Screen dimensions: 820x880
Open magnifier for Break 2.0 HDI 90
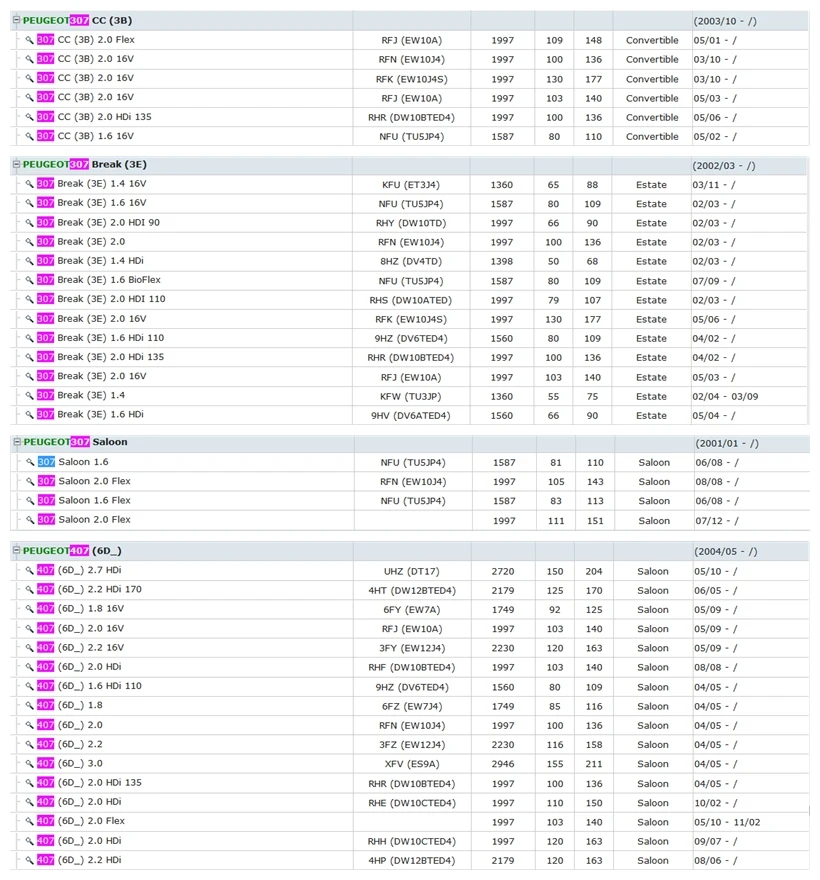point(29,223)
